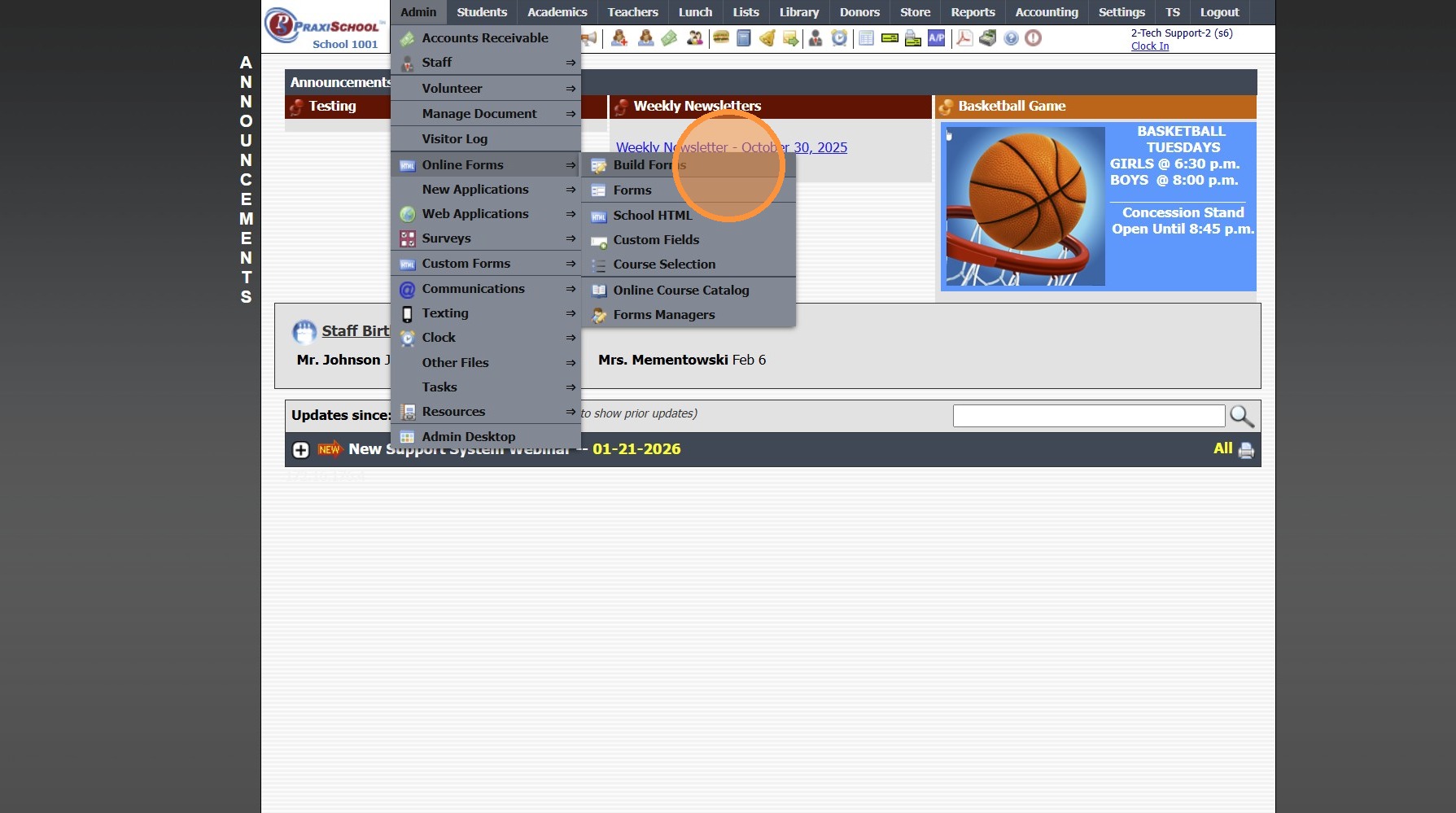1456x813 pixels.
Task: Click the golden bell toolbar icon
Action: coord(767,38)
